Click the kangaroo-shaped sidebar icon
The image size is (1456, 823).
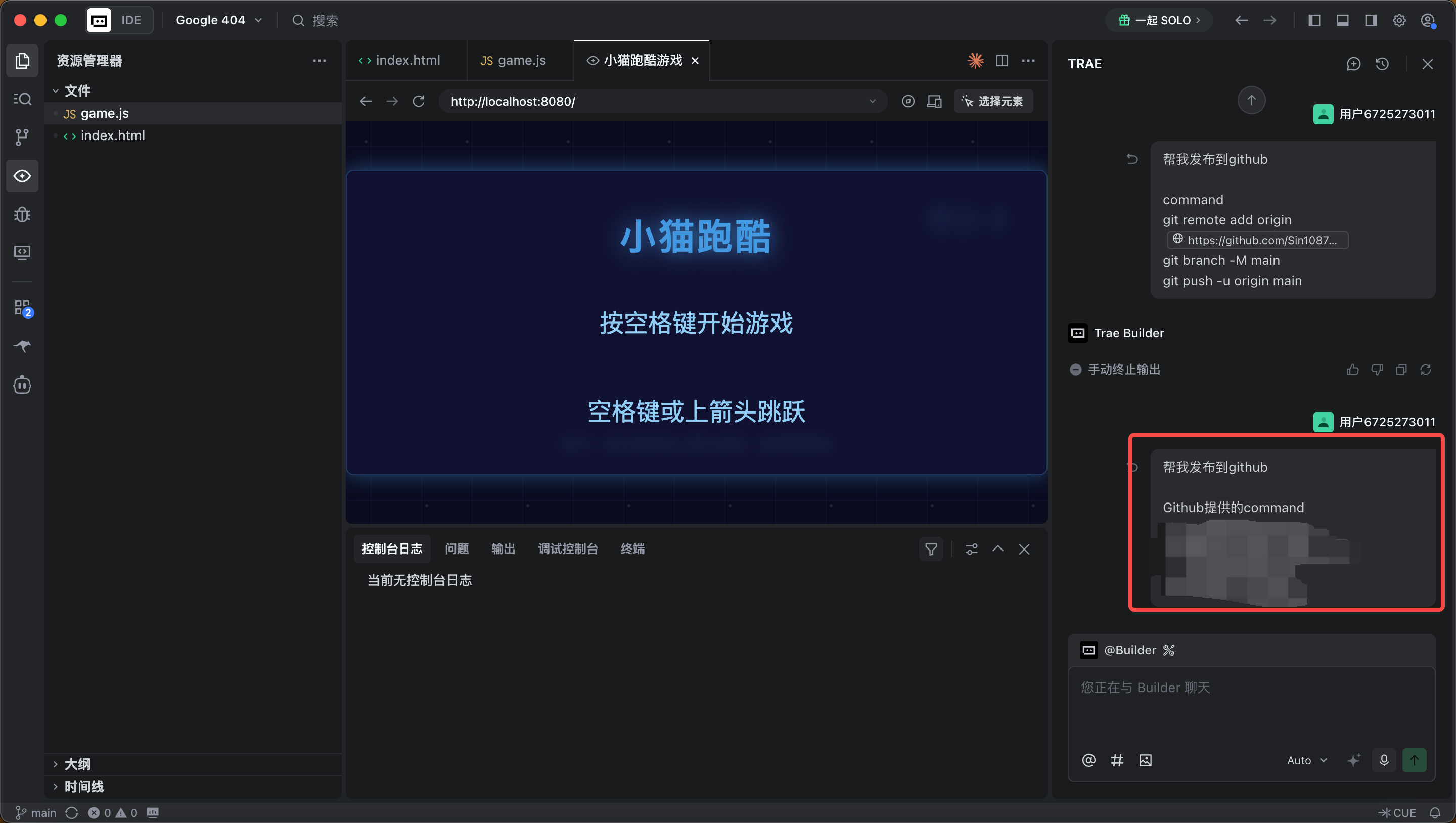(x=22, y=346)
